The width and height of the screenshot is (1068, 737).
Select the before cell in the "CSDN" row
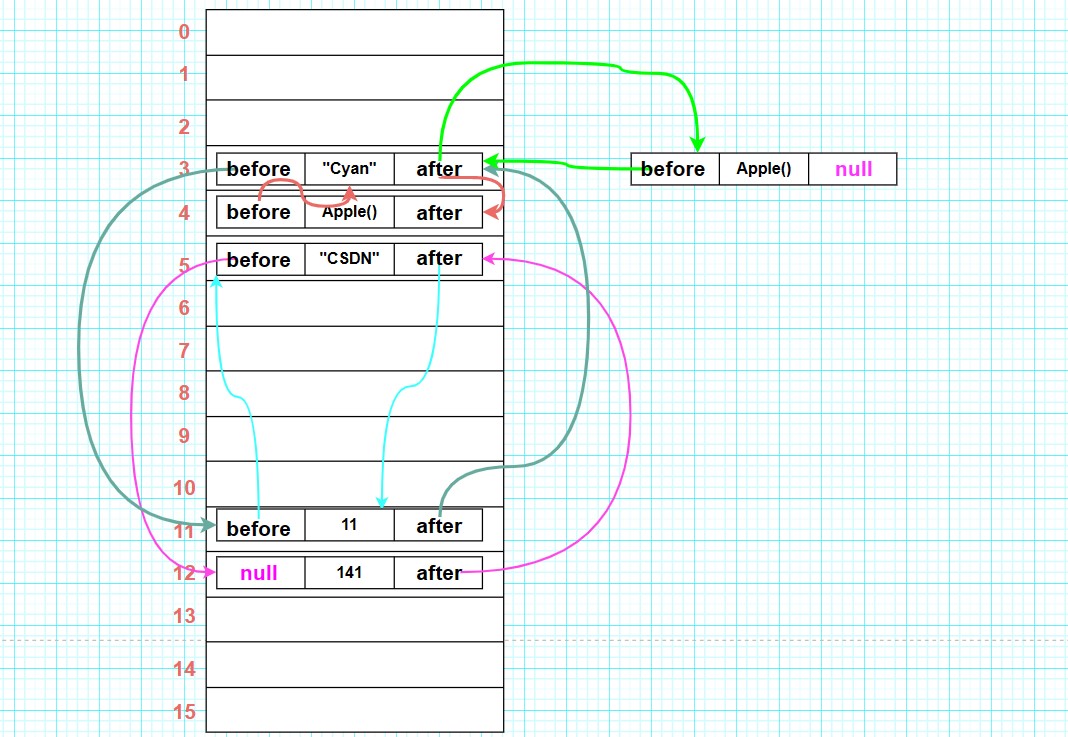pos(260,259)
